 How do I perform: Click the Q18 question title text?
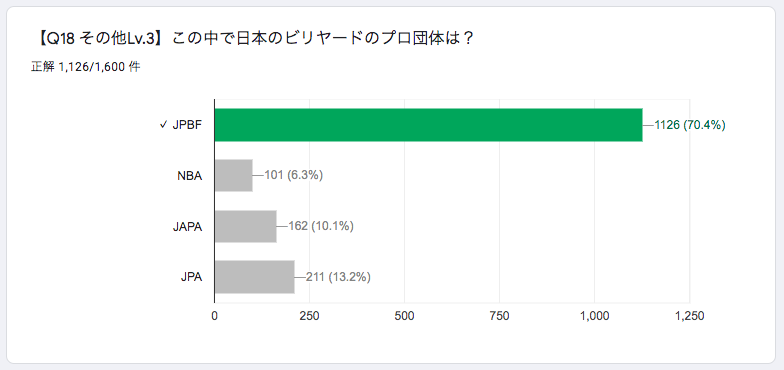(x=254, y=38)
